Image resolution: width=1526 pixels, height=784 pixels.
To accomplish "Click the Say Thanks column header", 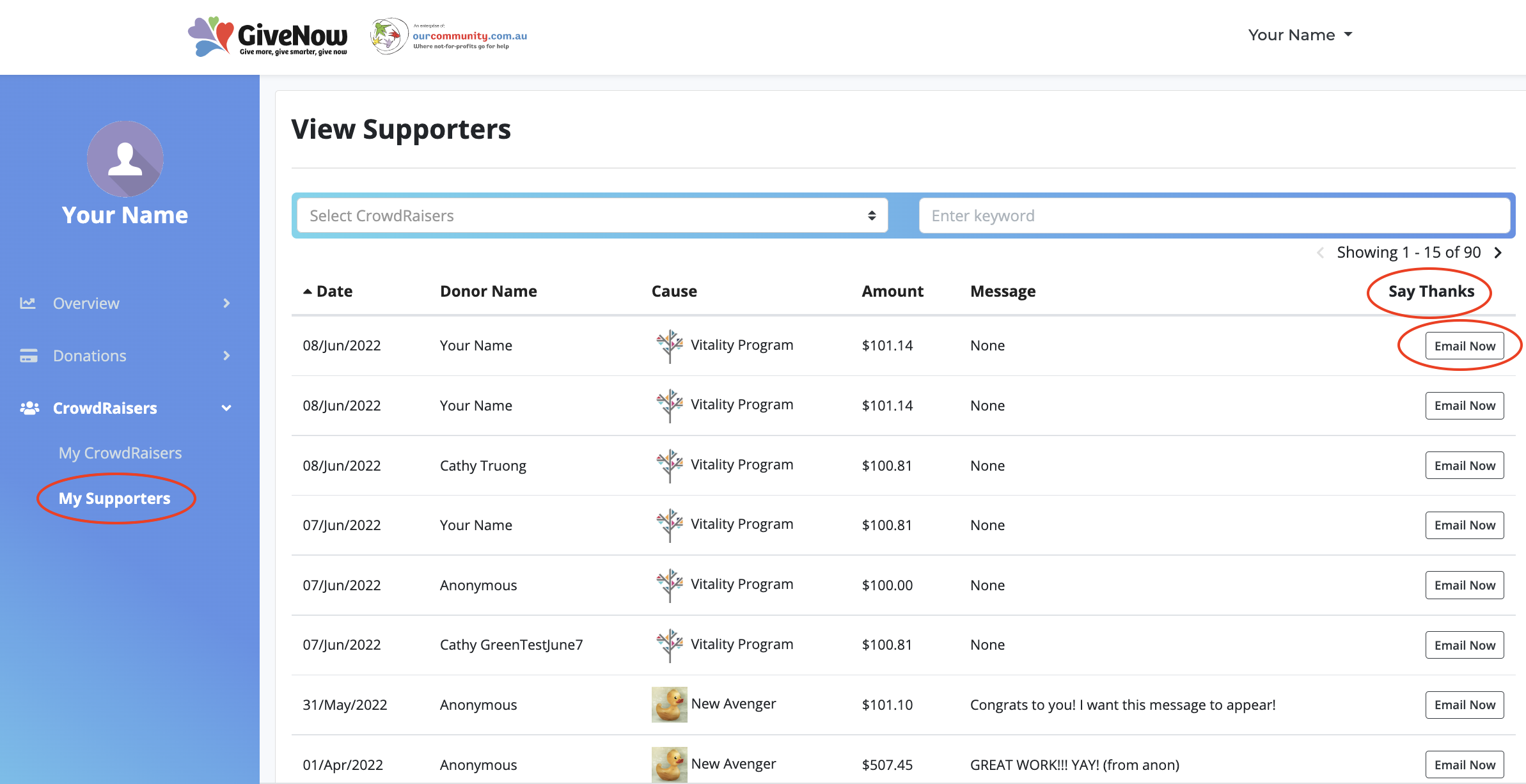I will pyautogui.click(x=1431, y=292).
